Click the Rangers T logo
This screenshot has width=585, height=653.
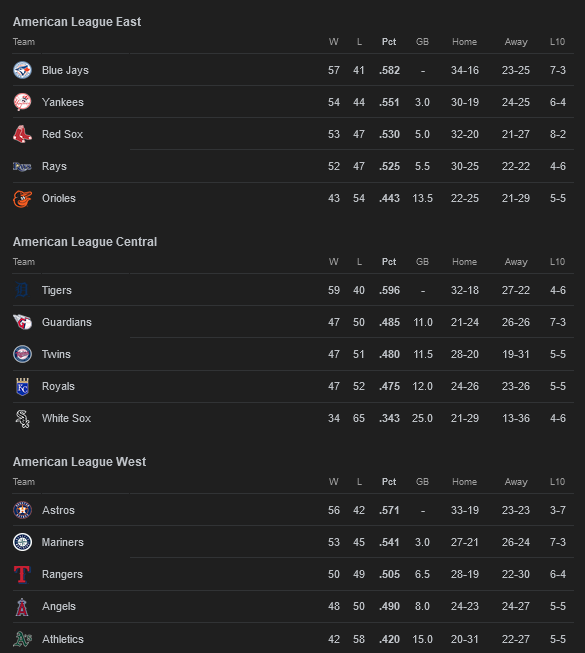22,574
